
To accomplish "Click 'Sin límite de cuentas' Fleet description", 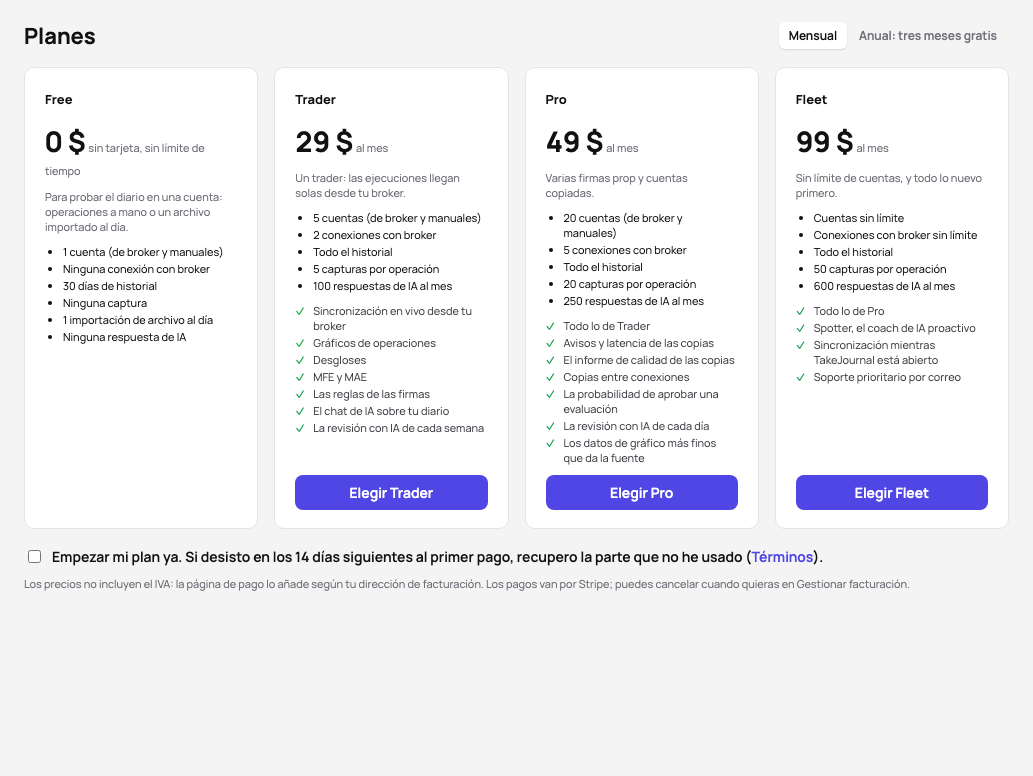I will tap(889, 186).
